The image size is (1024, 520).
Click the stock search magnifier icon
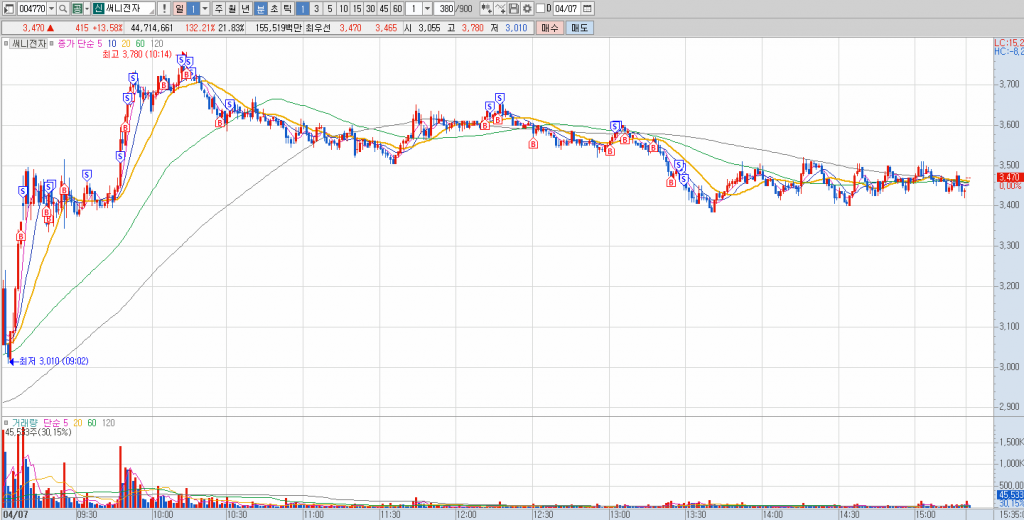pos(63,8)
